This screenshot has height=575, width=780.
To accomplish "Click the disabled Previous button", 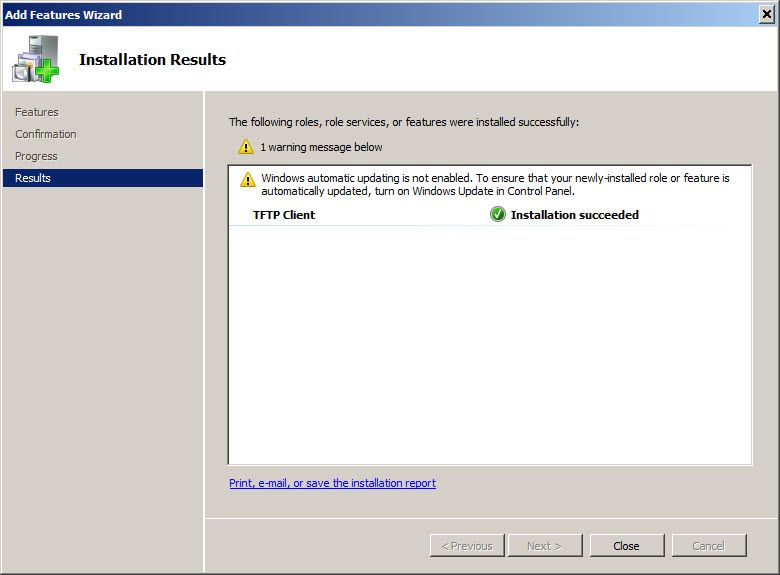I will click(467, 546).
